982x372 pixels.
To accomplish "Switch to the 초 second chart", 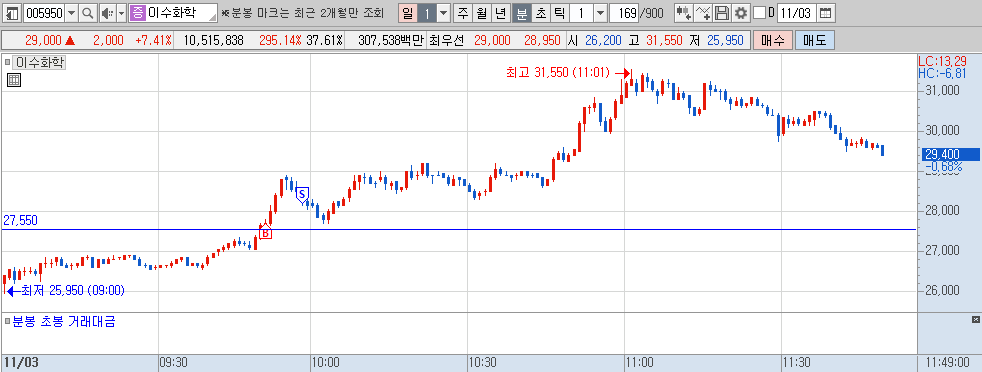I will coord(540,13).
